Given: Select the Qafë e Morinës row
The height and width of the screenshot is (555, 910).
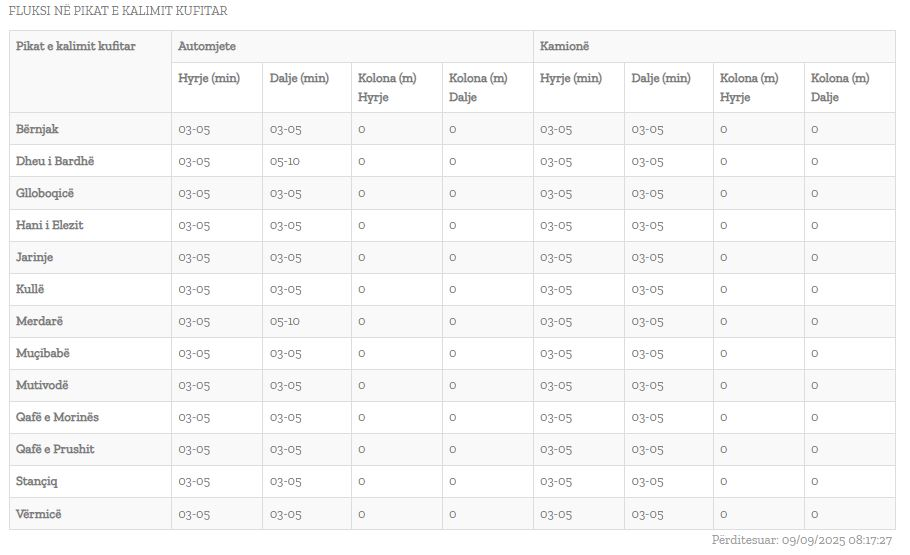Looking at the screenshot, I should pyautogui.click(x=58, y=417).
